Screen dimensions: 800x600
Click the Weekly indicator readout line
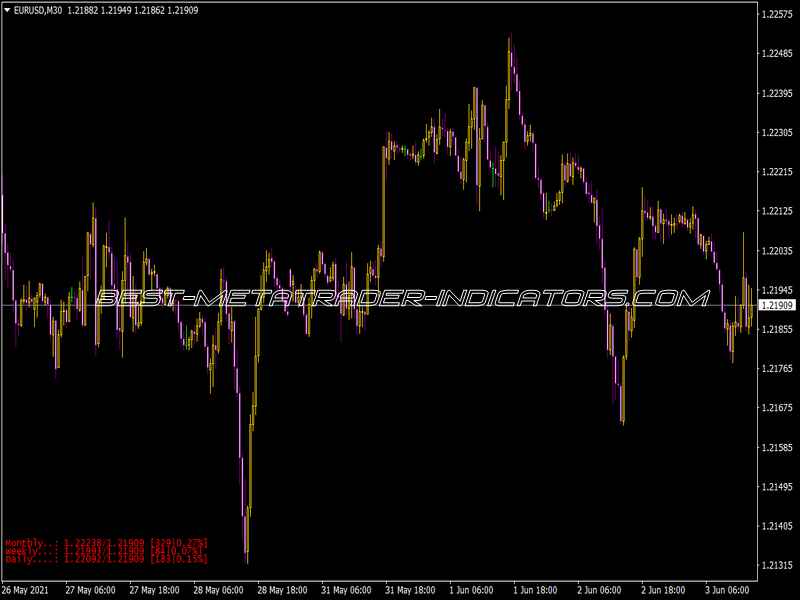(104, 551)
